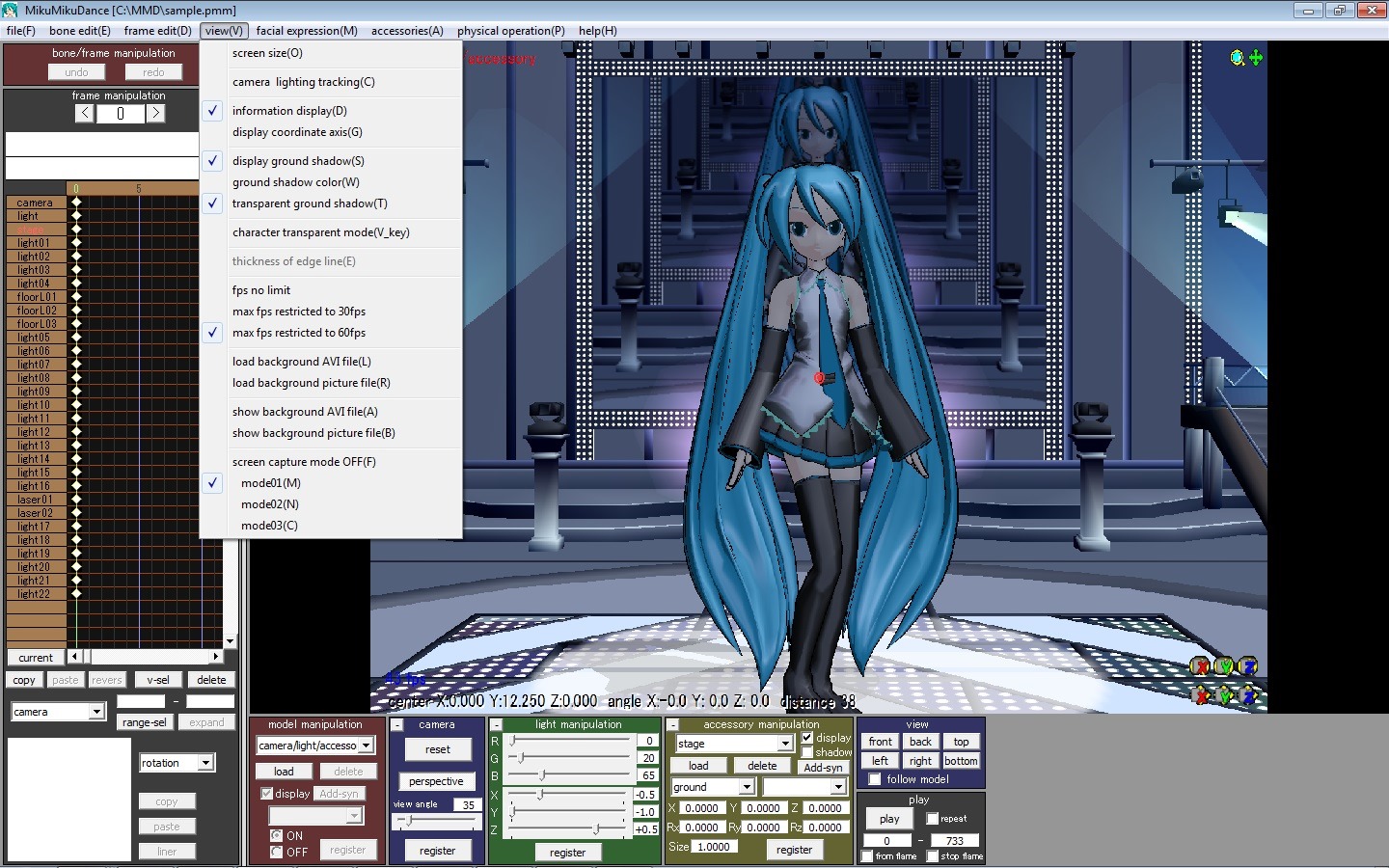This screenshot has width=1389, height=868.
Task: Click the green camera move arrows icon
Action: tap(1256, 58)
